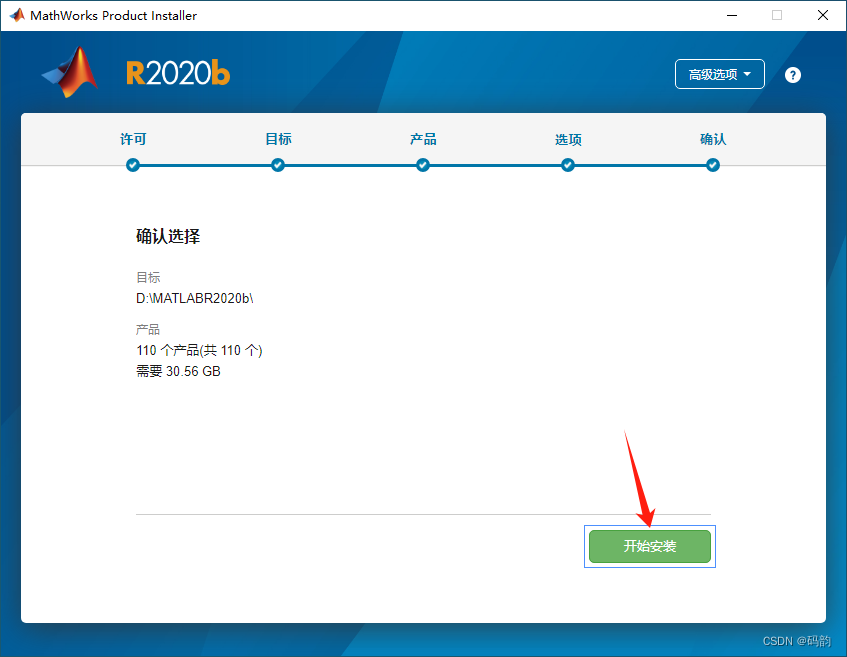The height and width of the screenshot is (657, 847).
Task: Click the checkmark icon under 确认
Action: pyautogui.click(x=713, y=165)
